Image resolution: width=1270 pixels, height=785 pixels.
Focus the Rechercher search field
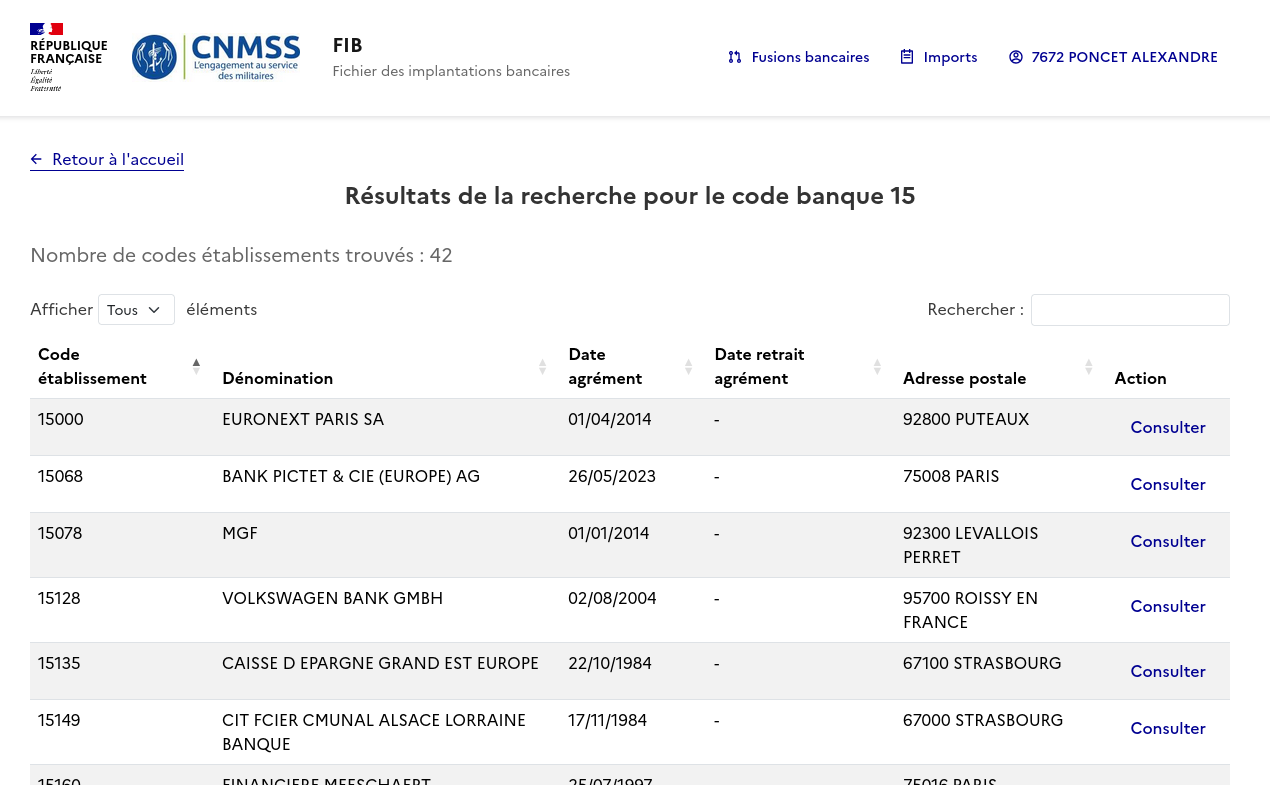click(x=1130, y=310)
